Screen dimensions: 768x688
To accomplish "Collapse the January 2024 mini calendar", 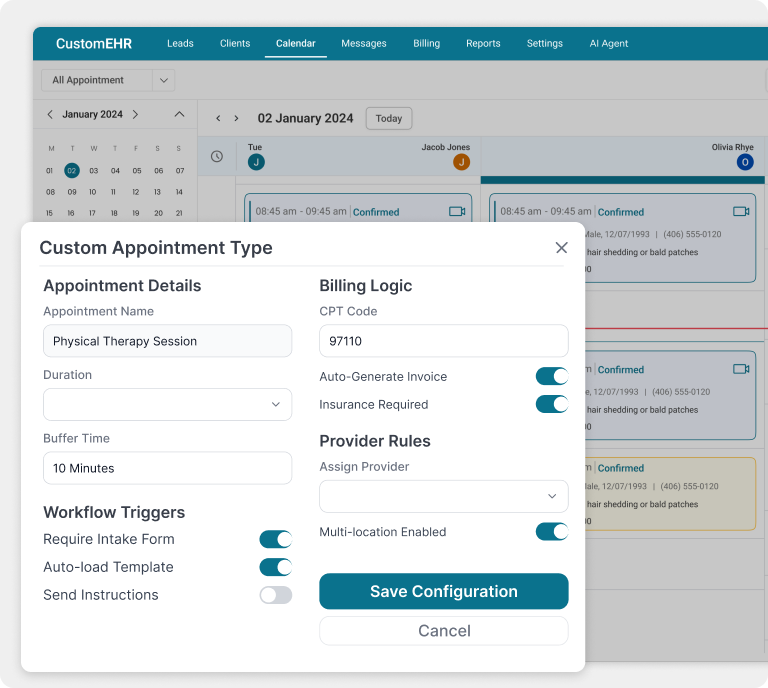I will 179,115.
